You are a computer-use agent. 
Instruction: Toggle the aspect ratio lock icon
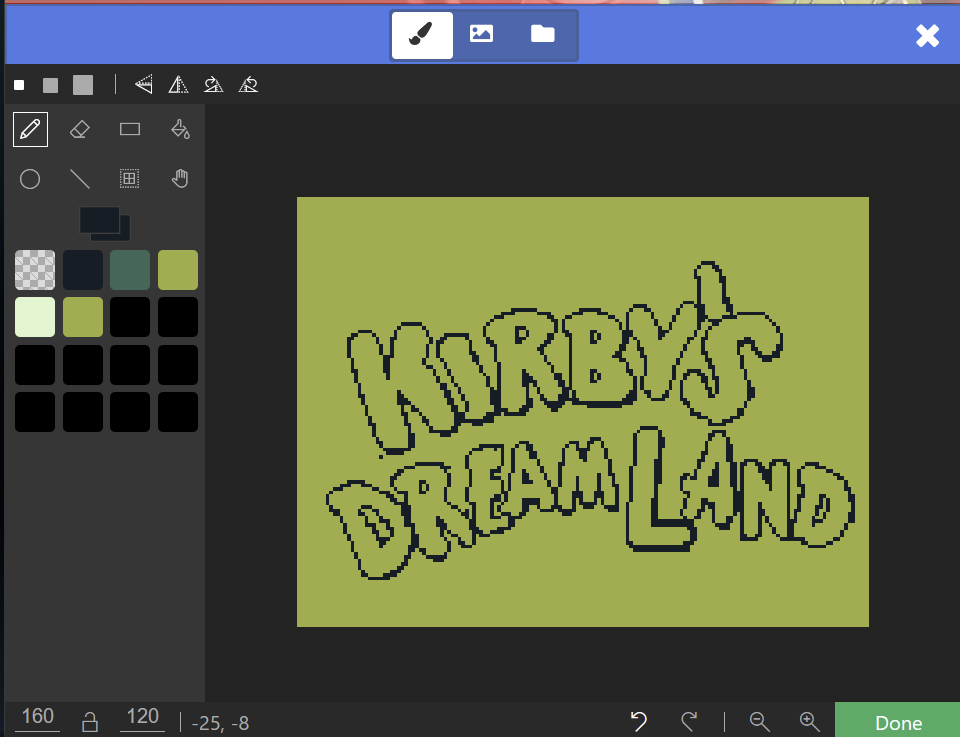tap(90, 722)
